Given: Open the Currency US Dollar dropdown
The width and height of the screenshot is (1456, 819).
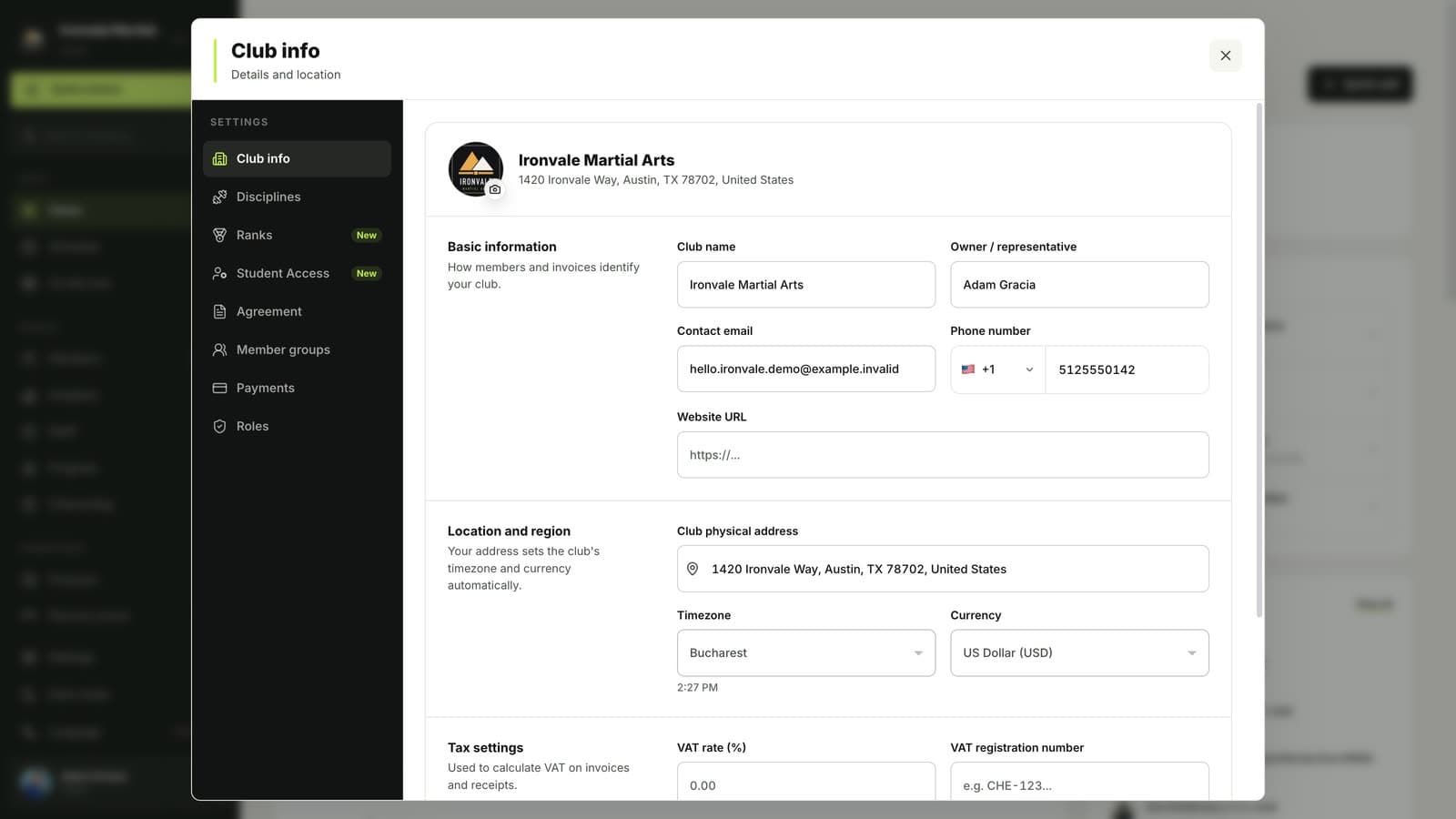Looking at the screenshot, I should [1079, 652].
